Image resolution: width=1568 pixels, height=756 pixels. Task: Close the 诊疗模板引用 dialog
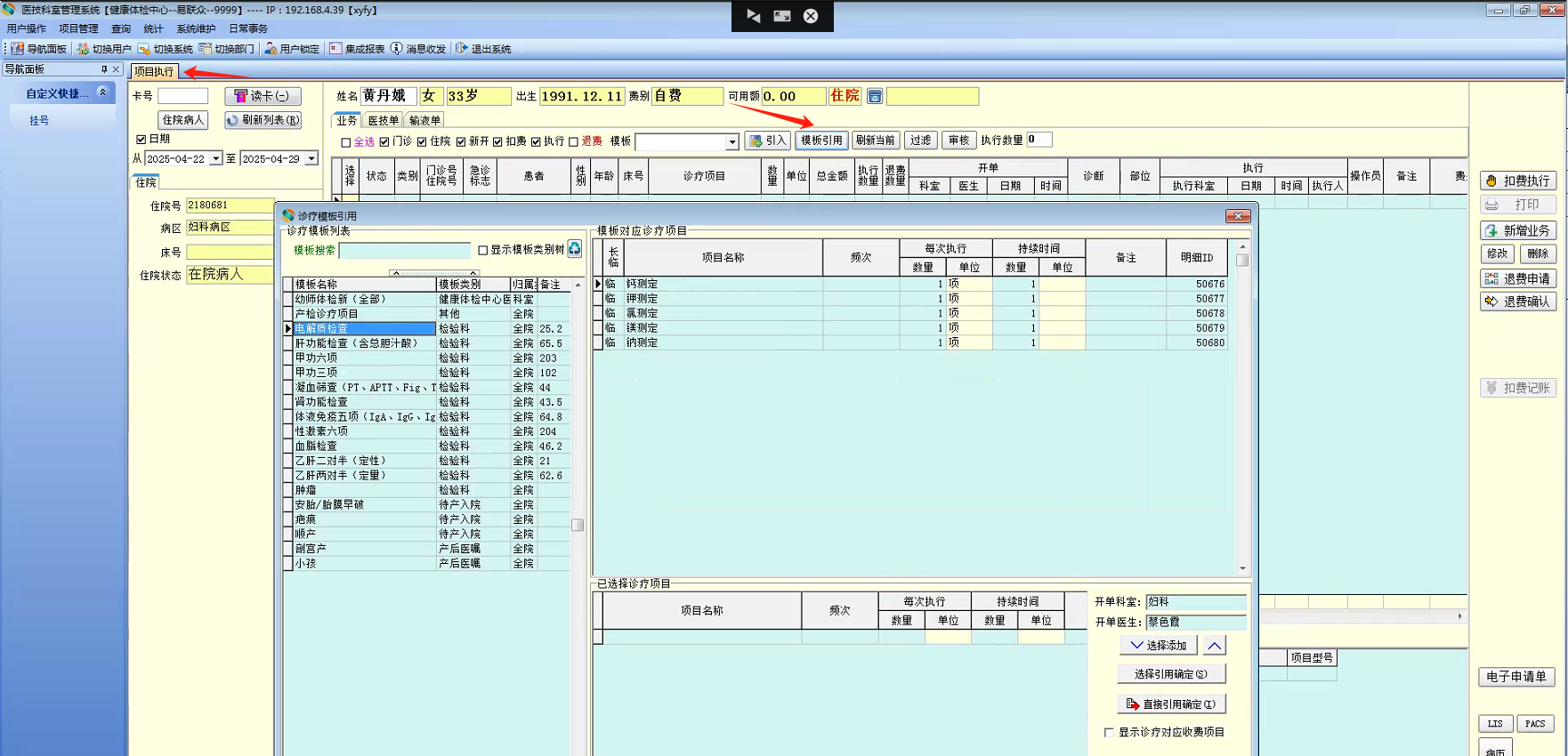(1238, 216)
